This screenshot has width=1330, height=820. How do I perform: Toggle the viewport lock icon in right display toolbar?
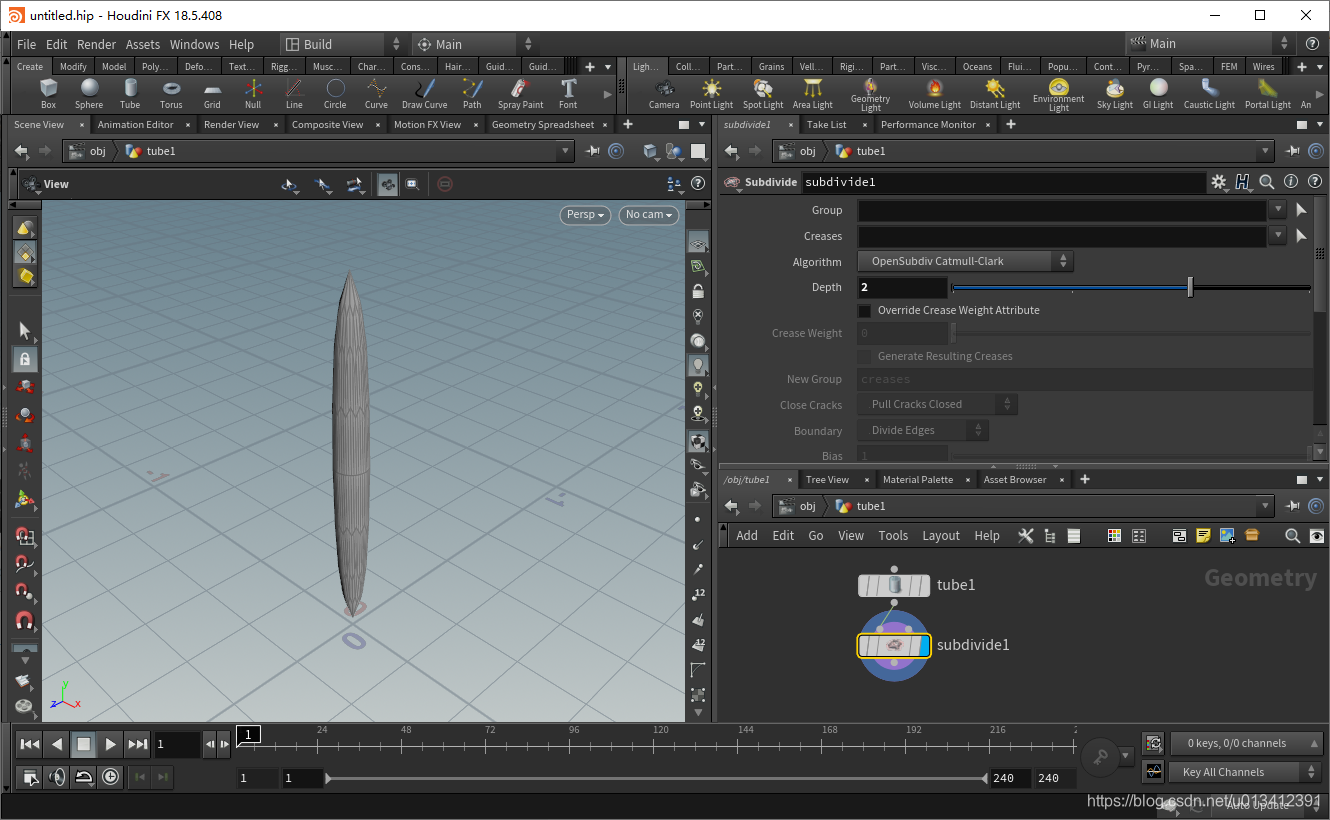(x=698, y=292)
